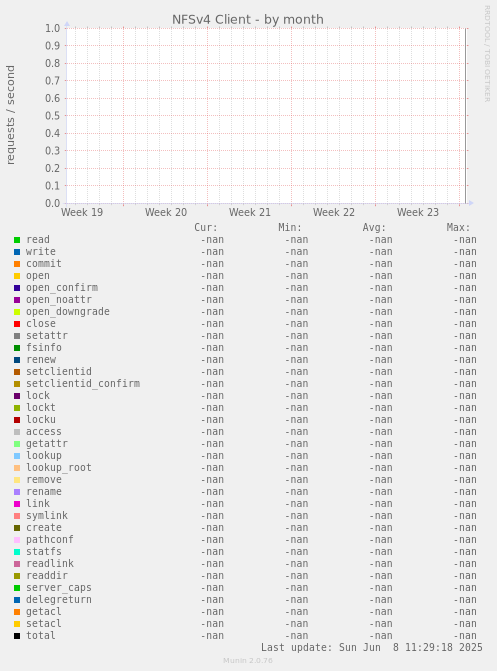Click the light blue lookup legend swatch

click(17, 456)
